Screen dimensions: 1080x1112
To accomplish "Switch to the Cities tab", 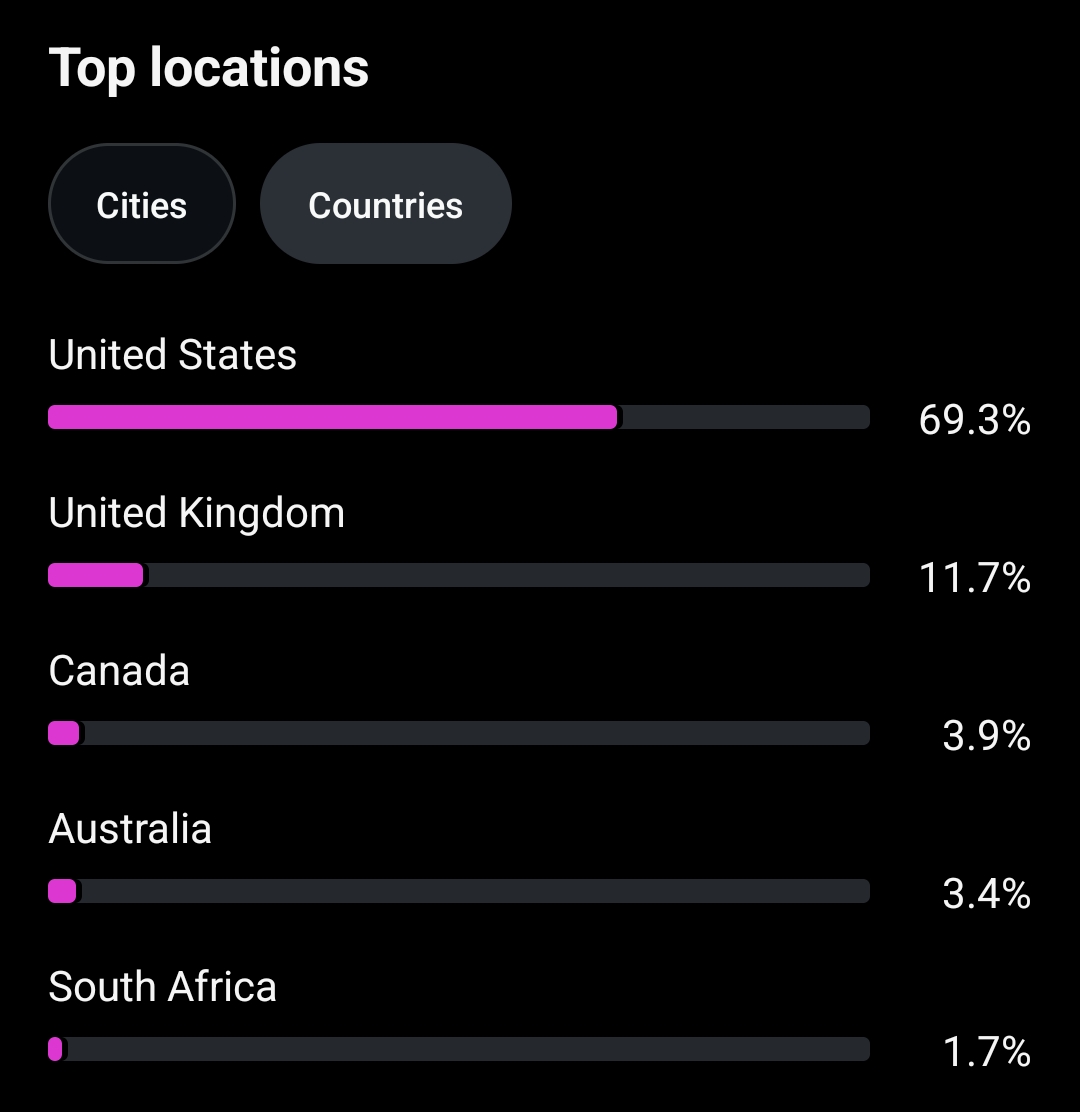I will pyautogui.click(x=141, y=205).
